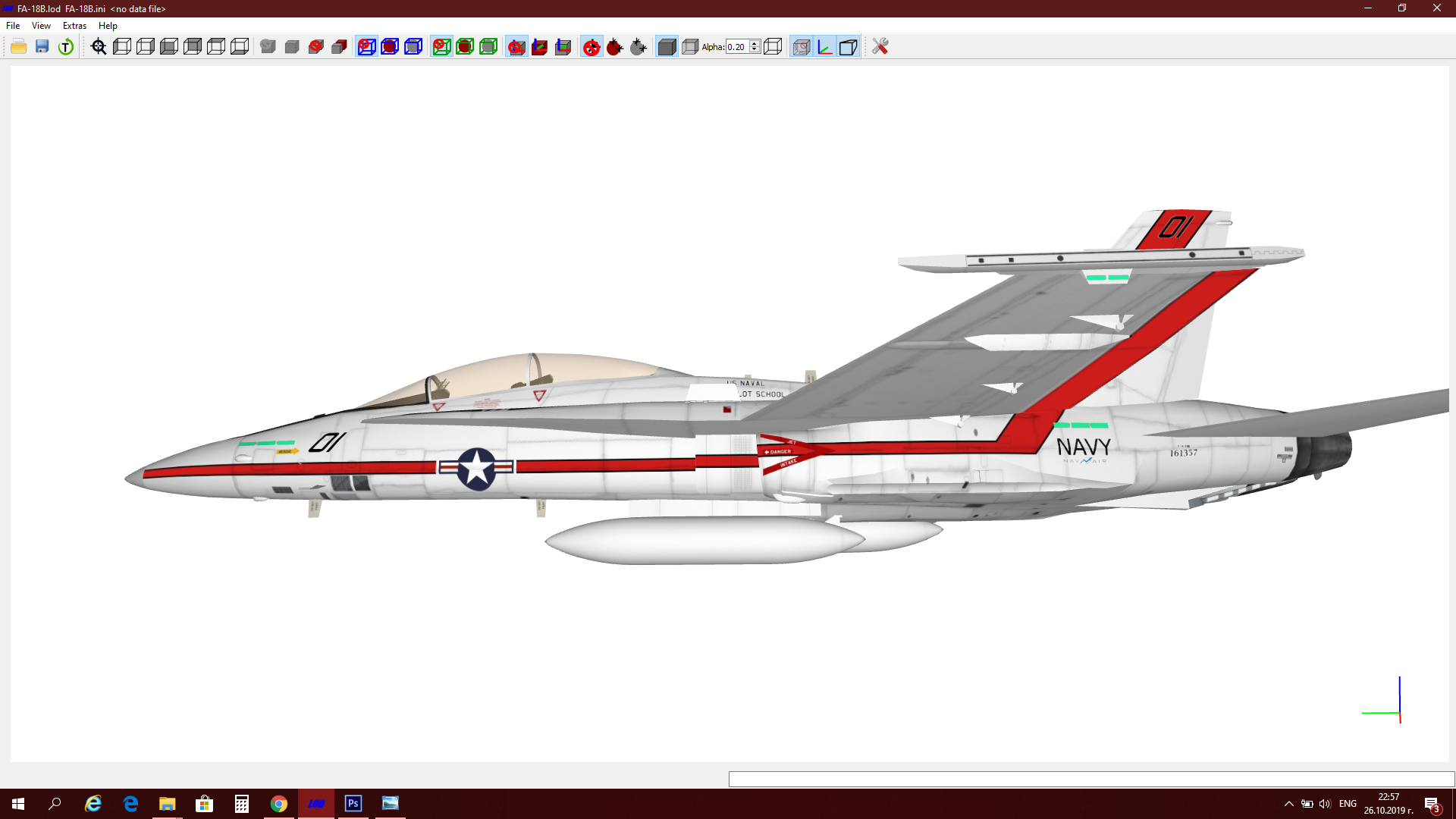This screenshot has height=819, width=1456.
Task: Click the red bomb with prohibition sign
Action: 591,47
